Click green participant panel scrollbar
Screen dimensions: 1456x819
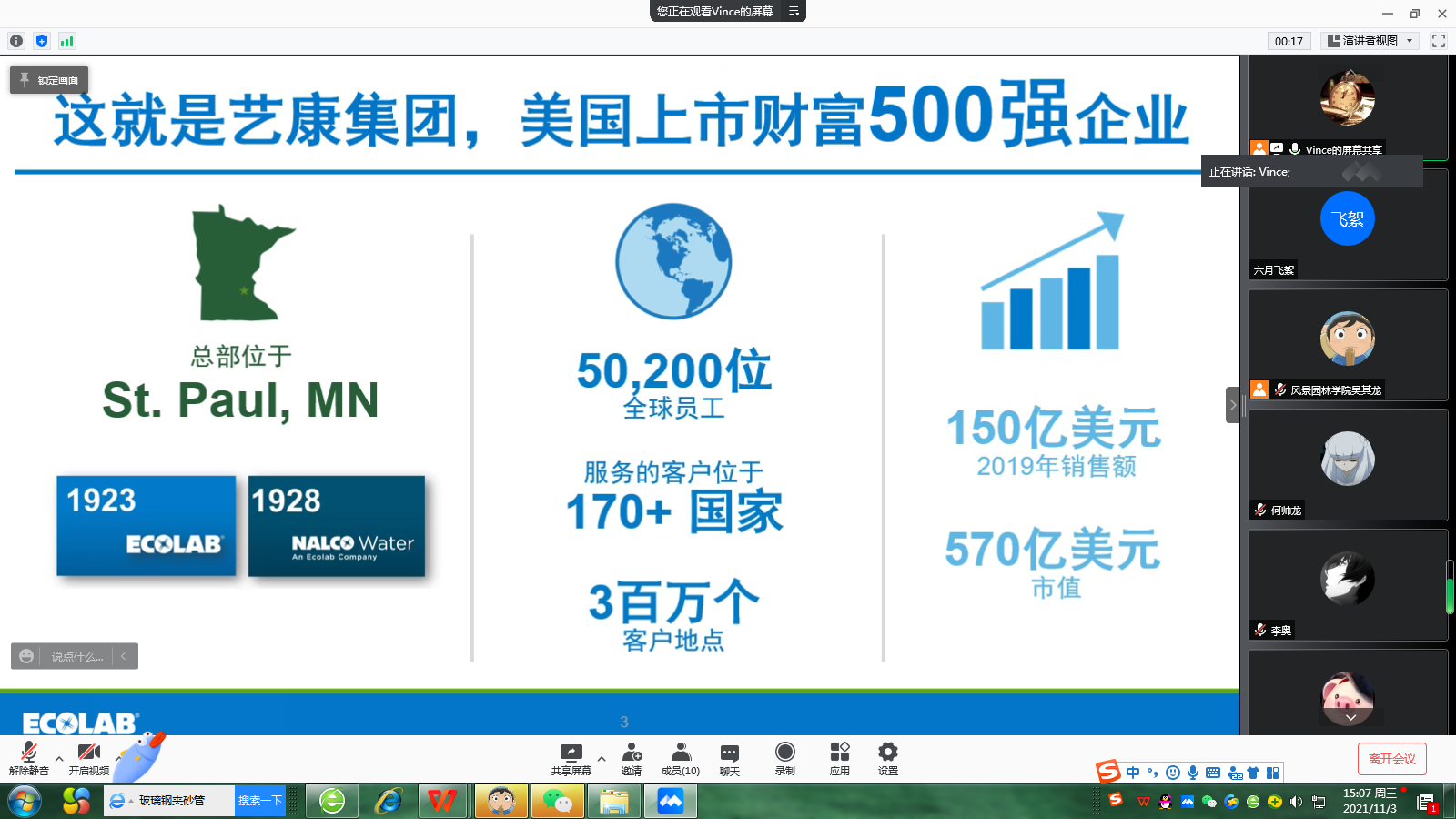1451,587
